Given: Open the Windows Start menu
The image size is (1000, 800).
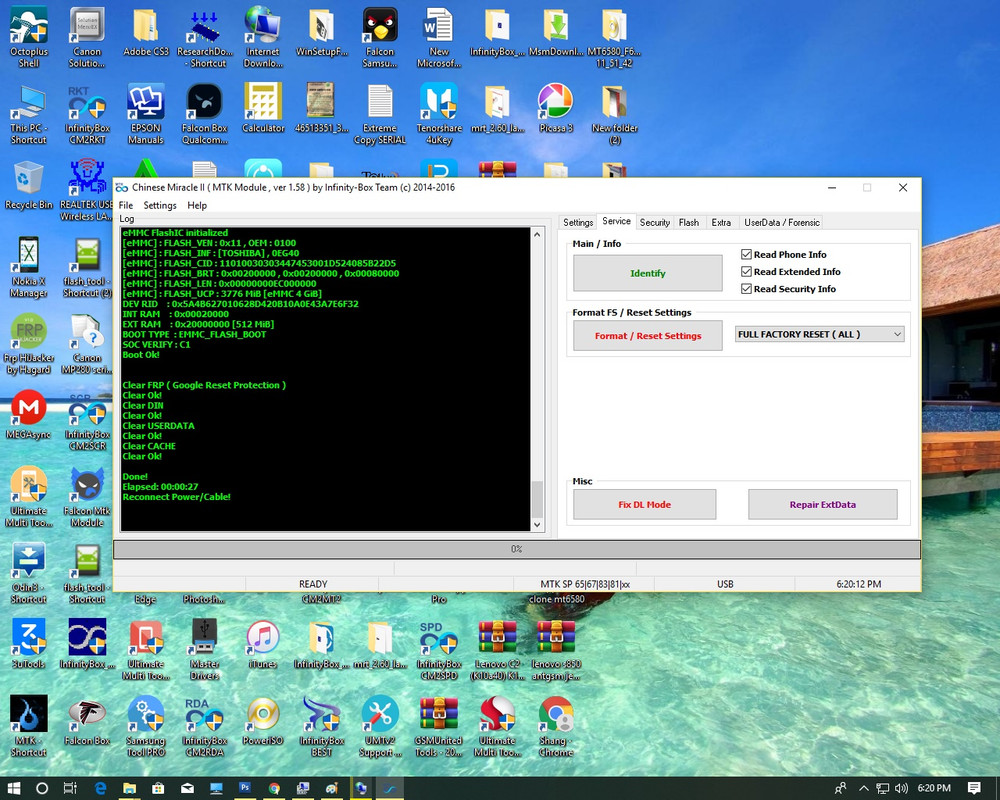Looking at the screenshot, I should (14, 789).
